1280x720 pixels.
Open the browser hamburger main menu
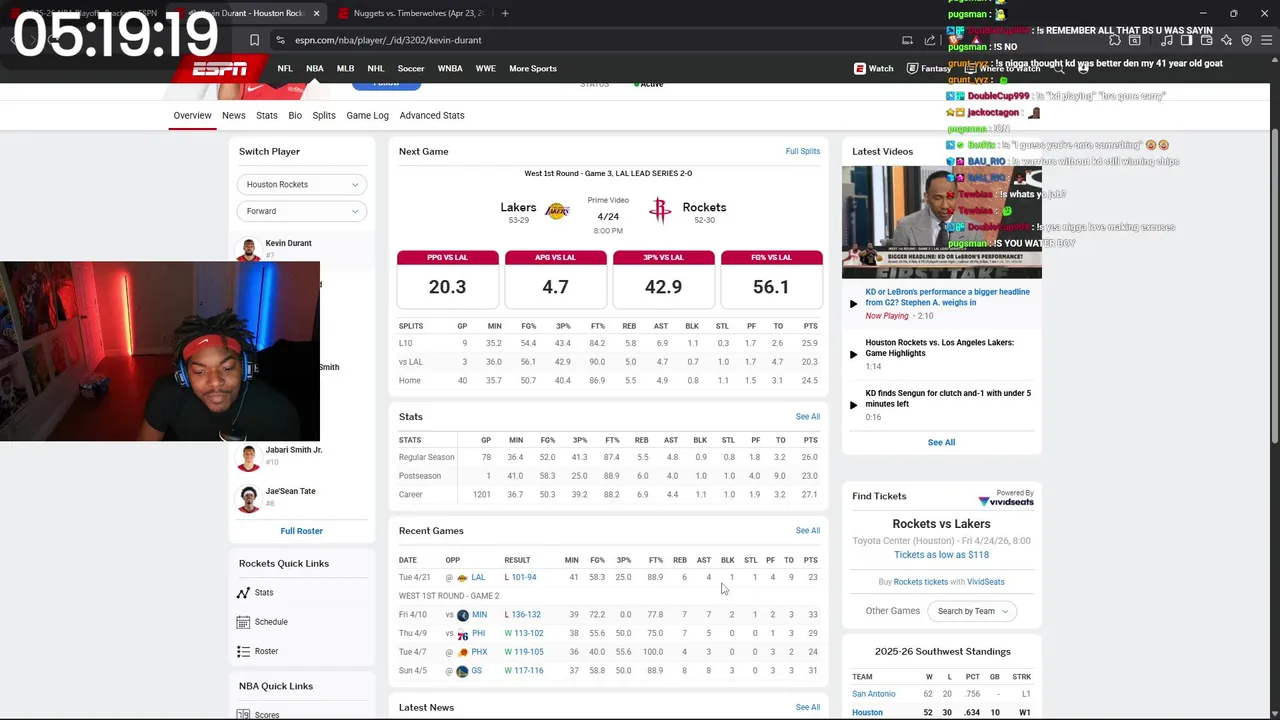click(x=1266, y=40)
